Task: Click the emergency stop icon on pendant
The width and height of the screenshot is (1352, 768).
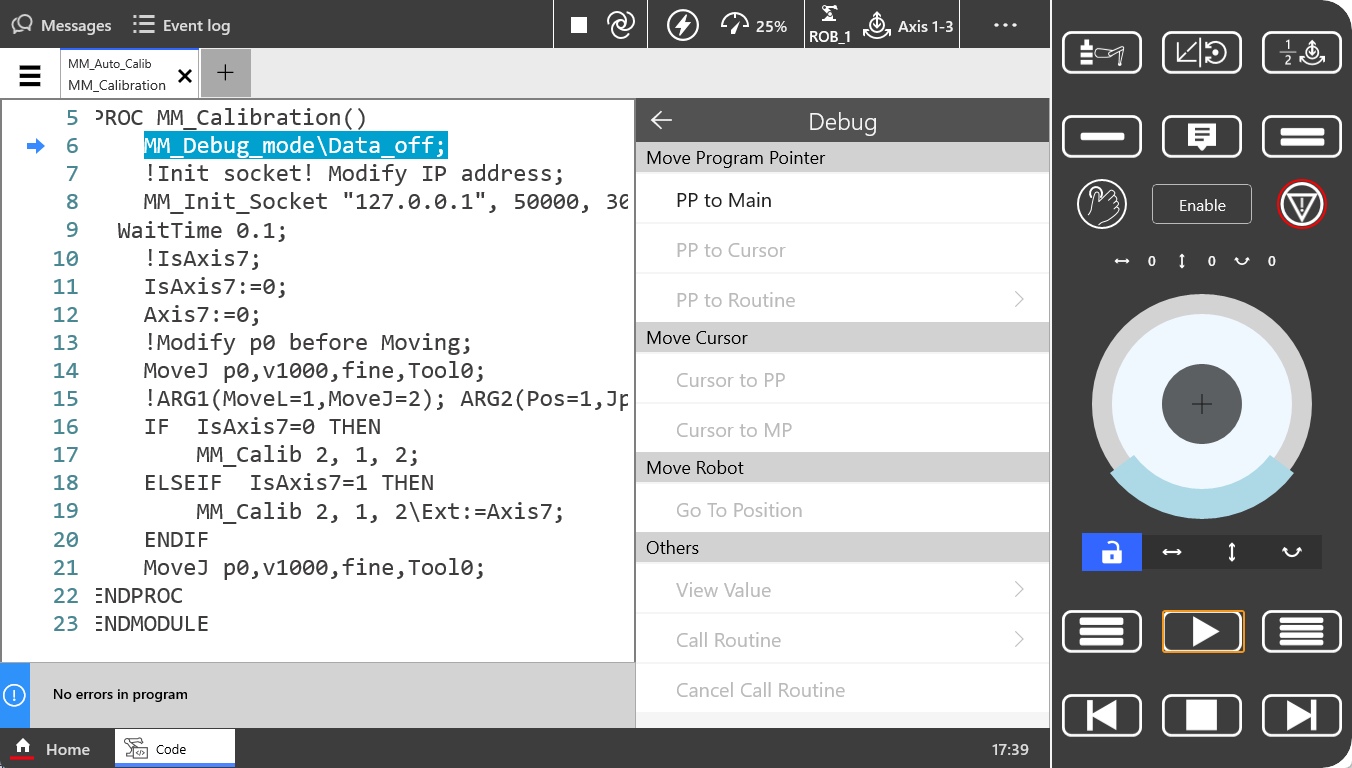Action: (x=1301, y=205)
